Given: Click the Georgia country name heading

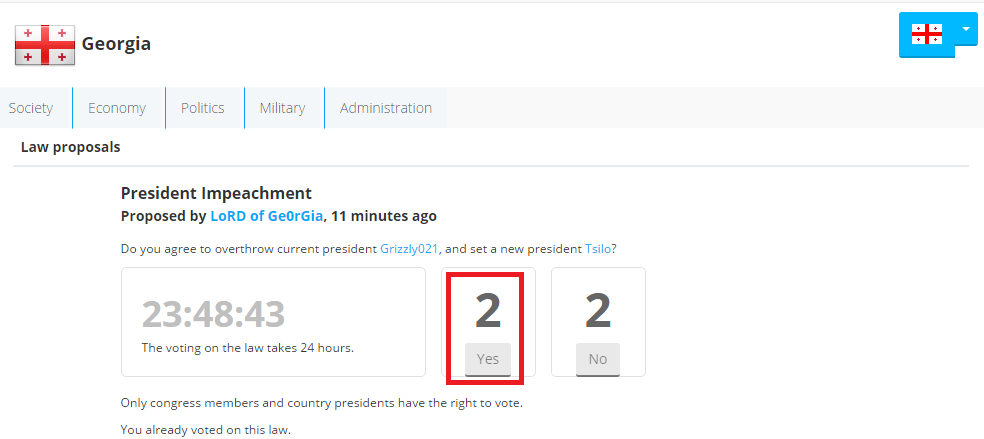Looking at the screenshot, I should coord(116,44).
